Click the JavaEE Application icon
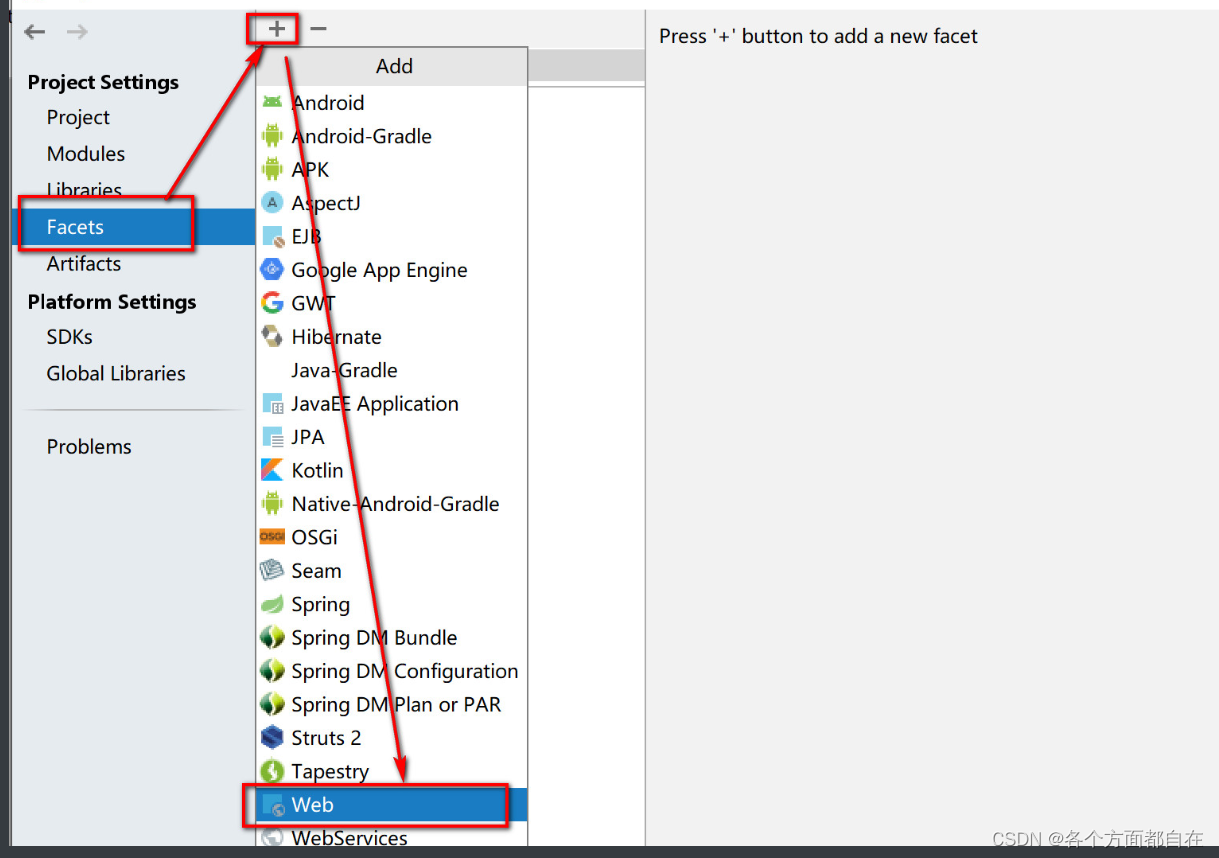This screenshot has width=1219, height=858. [x=272, y=404]
